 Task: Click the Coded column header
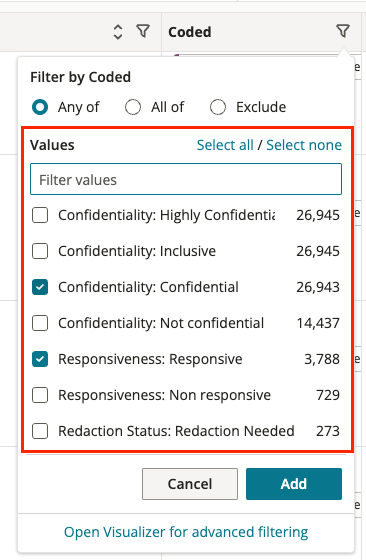(190, 32)
